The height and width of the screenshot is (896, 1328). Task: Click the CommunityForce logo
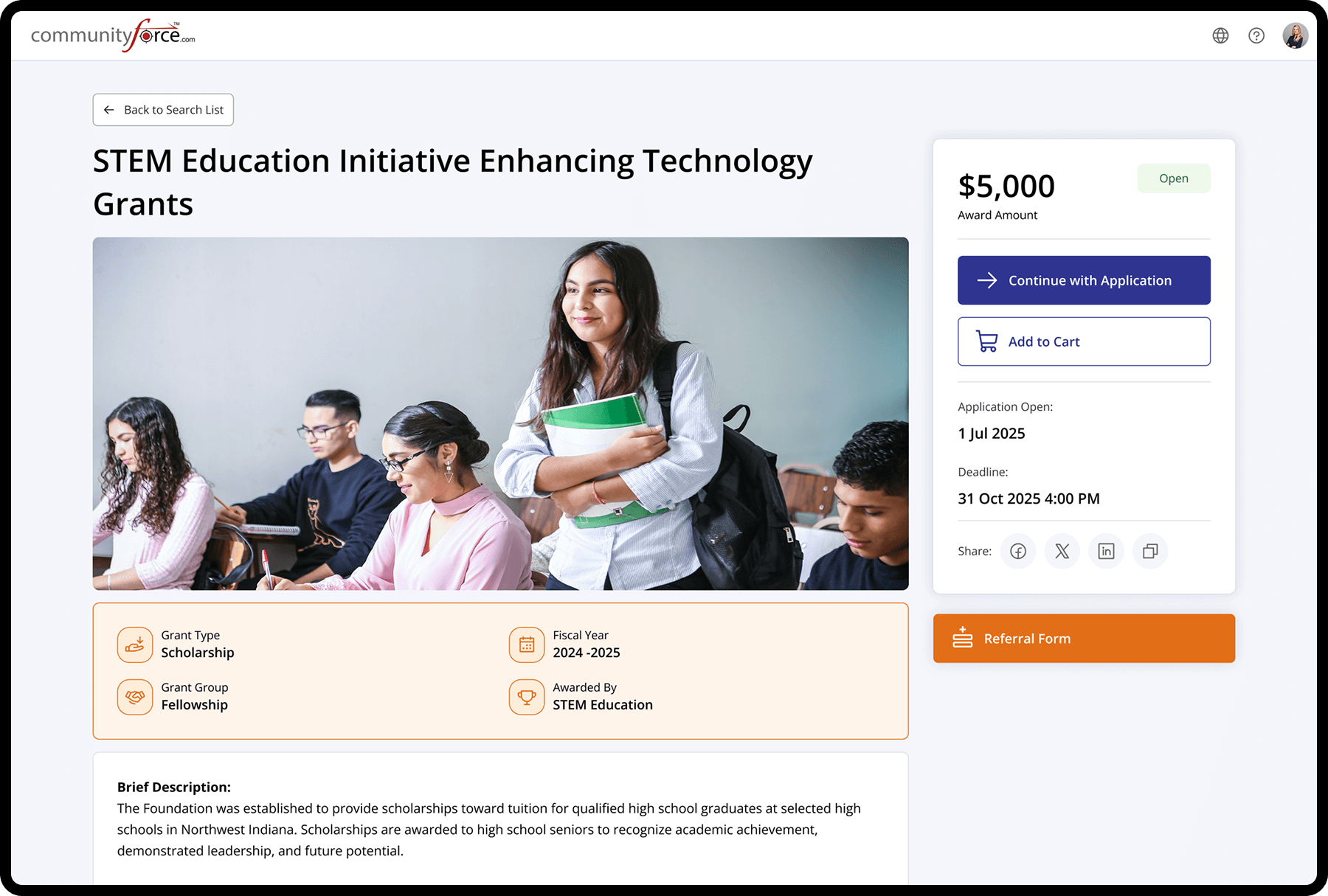click(x=113, y=35)
